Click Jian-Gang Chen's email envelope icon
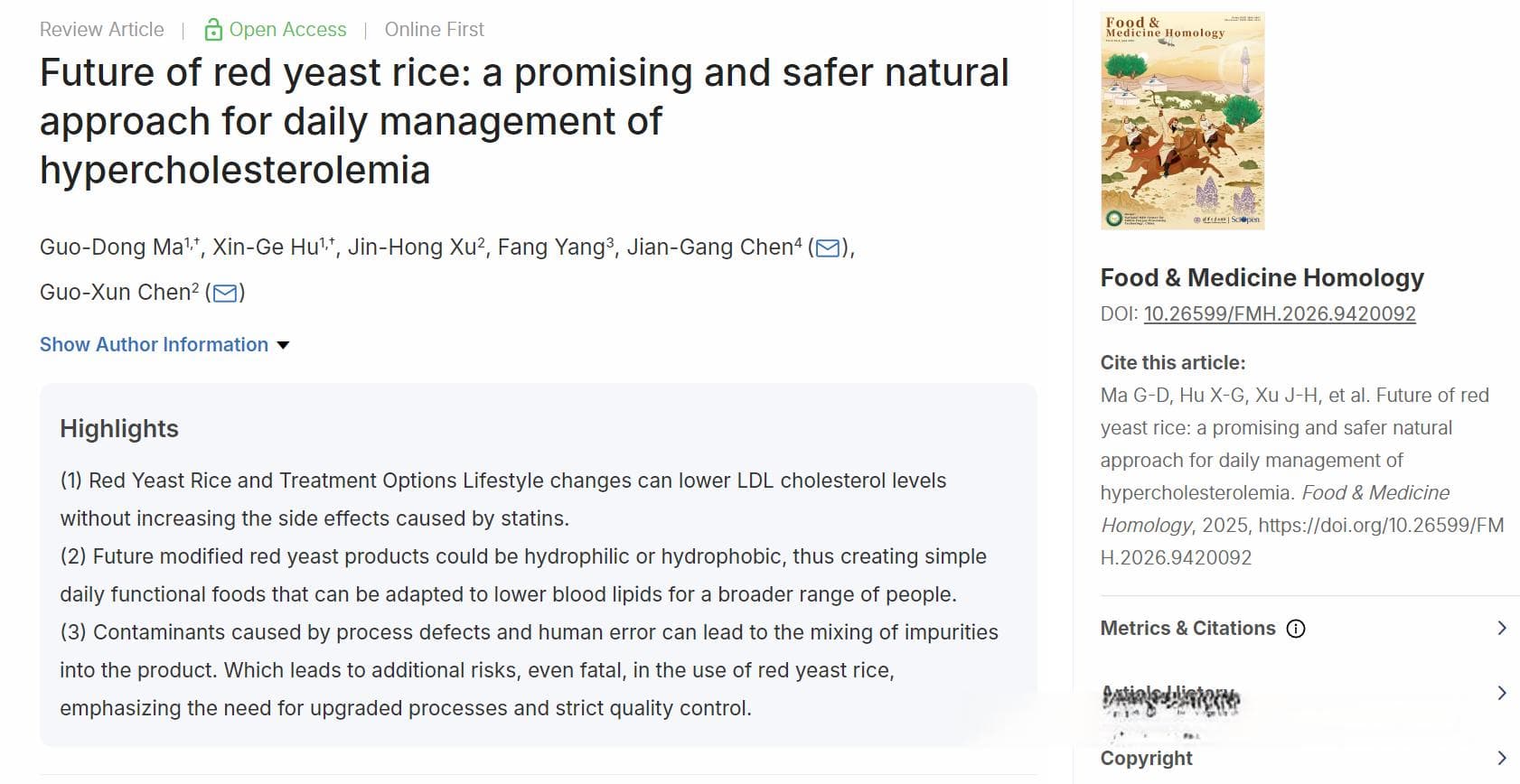This screenshot has height=784, width=1520. coord(828,247)
